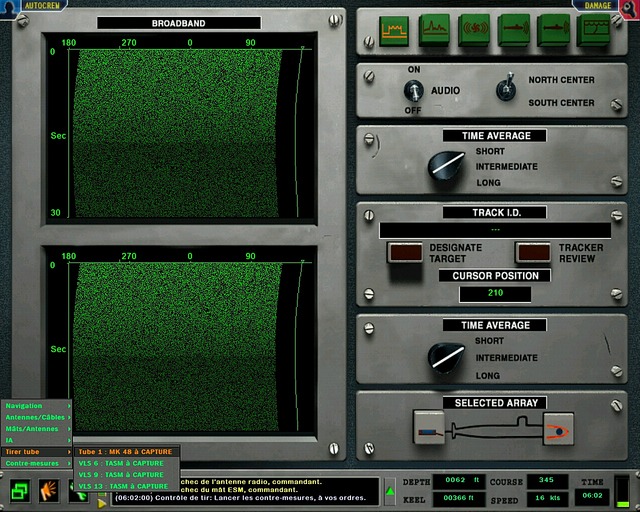Expand the IA submenu

pyautogui.click(x=36, y=440)
